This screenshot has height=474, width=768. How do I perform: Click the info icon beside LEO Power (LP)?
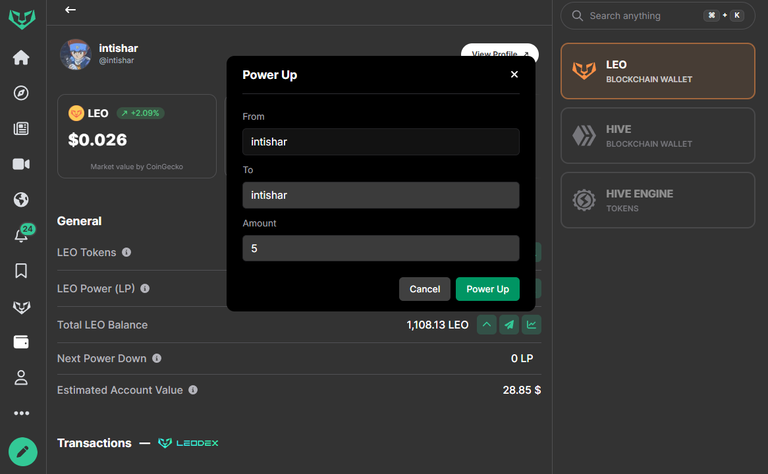(x=145, y=288)
